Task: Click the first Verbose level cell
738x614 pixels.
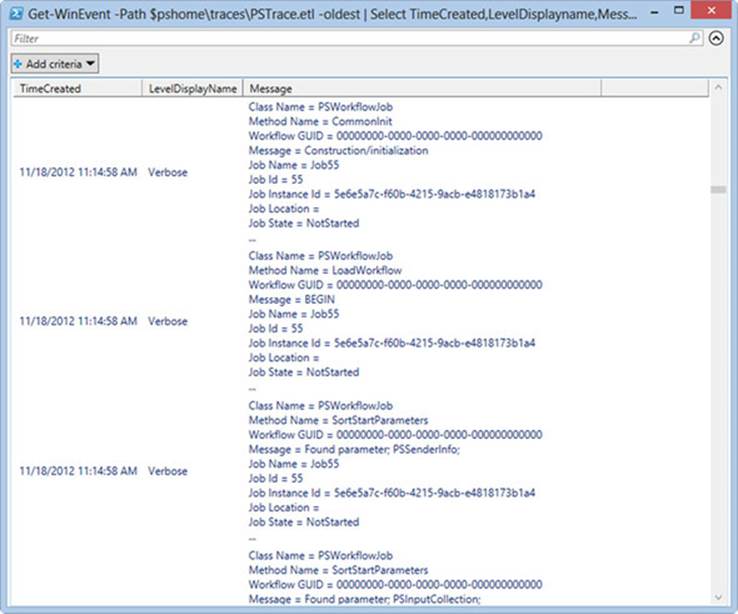Action: coord(168,172)
